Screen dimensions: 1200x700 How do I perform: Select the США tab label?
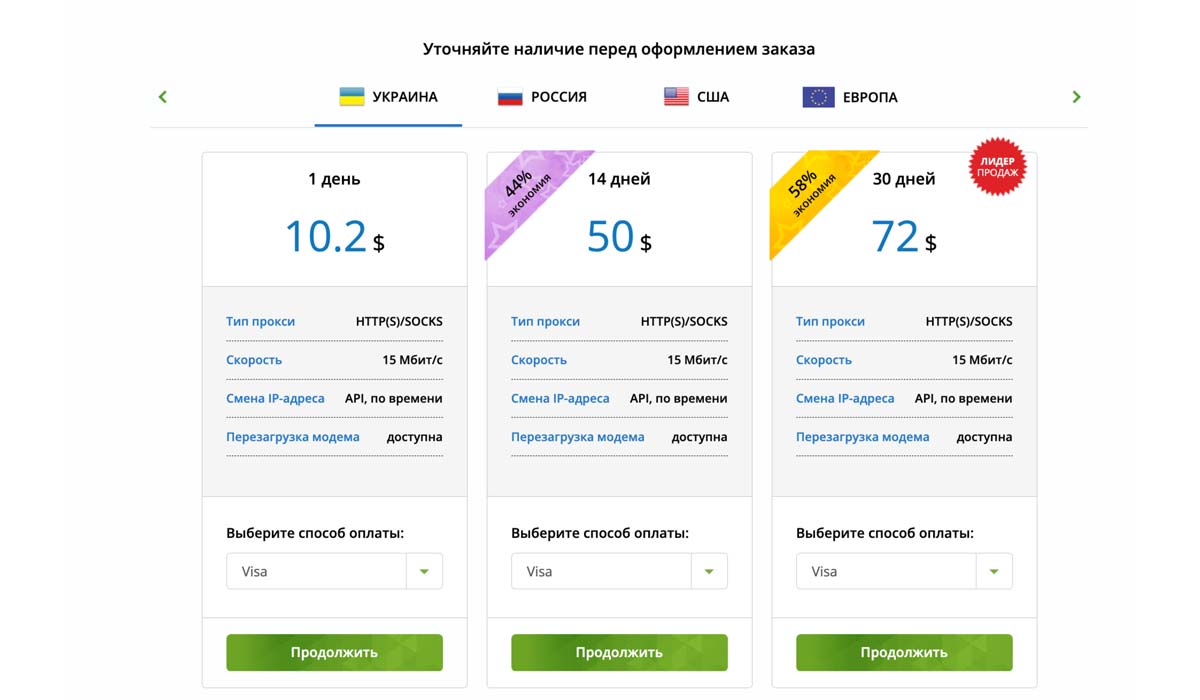click(713, 97)
